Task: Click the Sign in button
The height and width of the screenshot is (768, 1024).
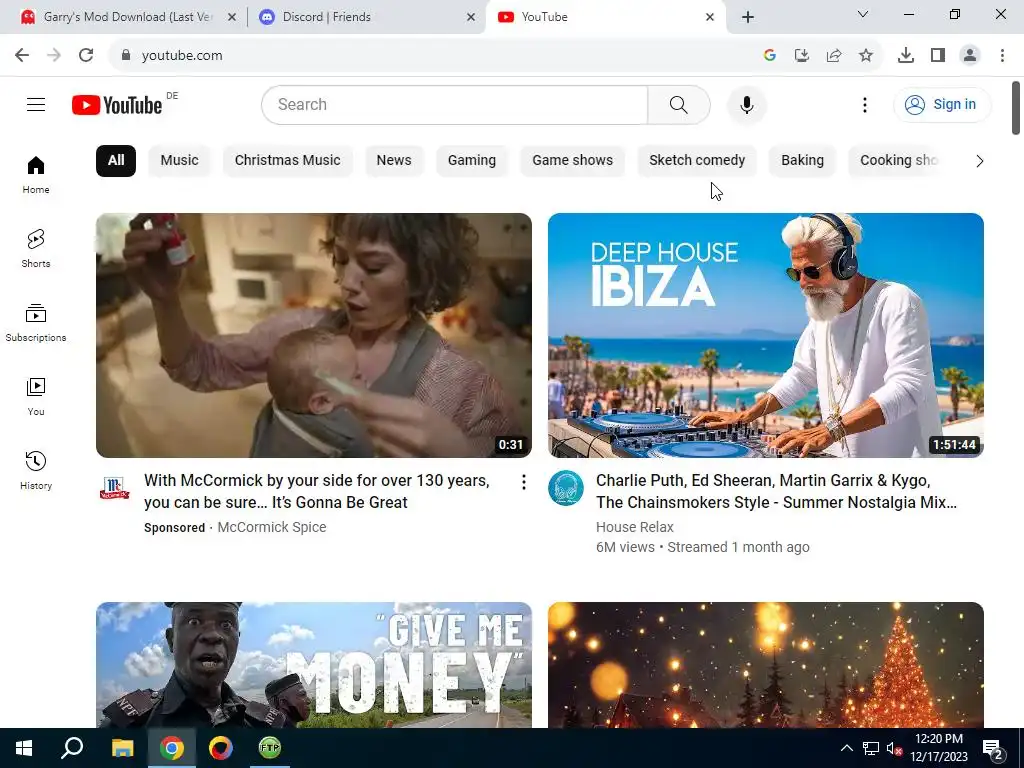Action: click(941, 104)
